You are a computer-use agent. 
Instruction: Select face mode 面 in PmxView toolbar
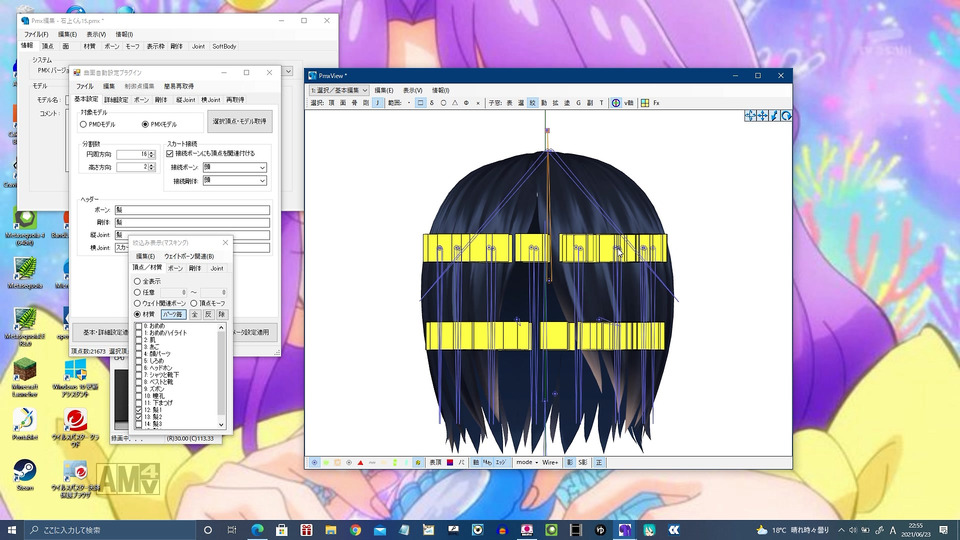343,103
